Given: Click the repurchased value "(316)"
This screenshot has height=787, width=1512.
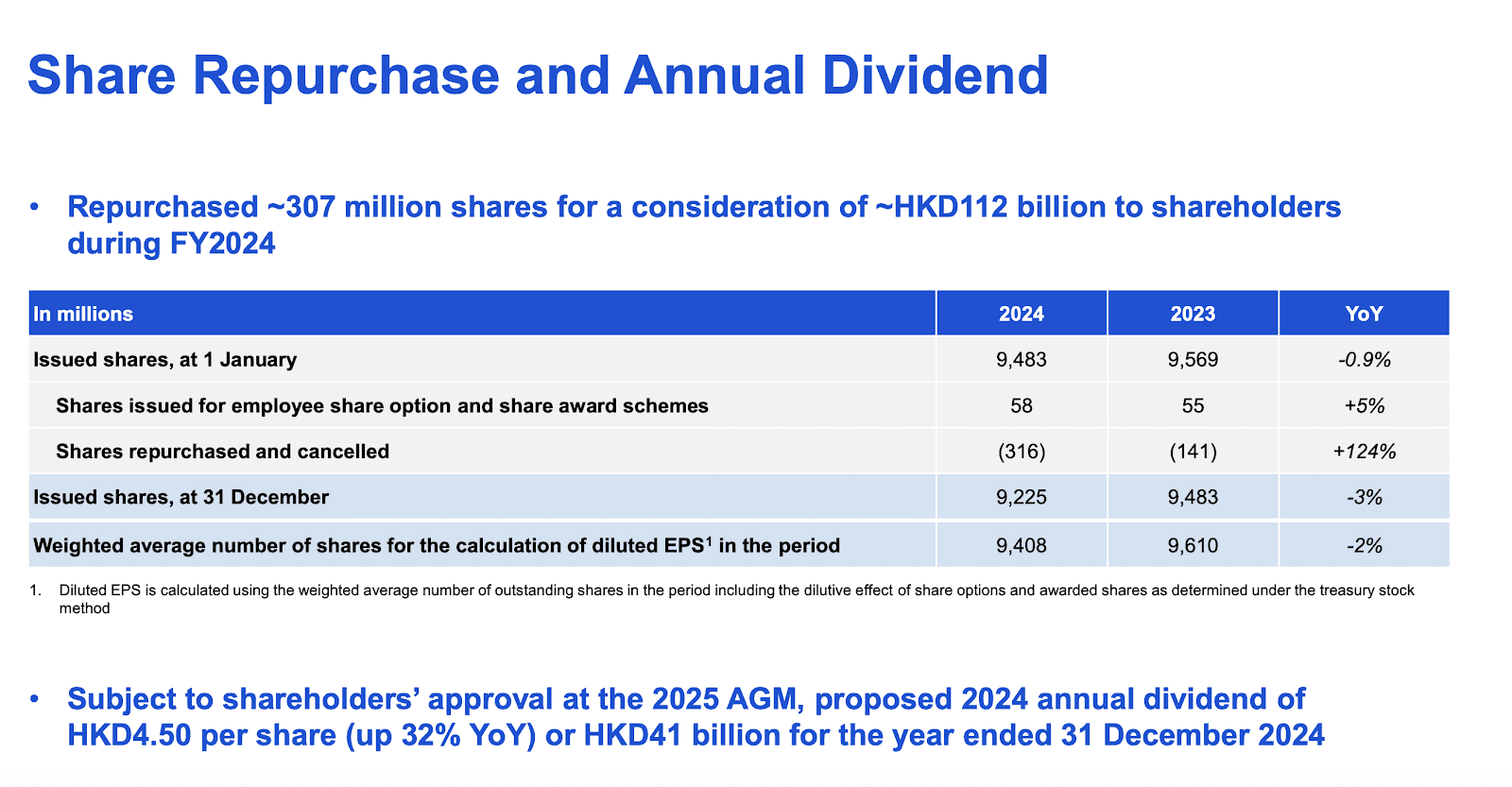Looking at the screenshot, I should click(1022, 451).
